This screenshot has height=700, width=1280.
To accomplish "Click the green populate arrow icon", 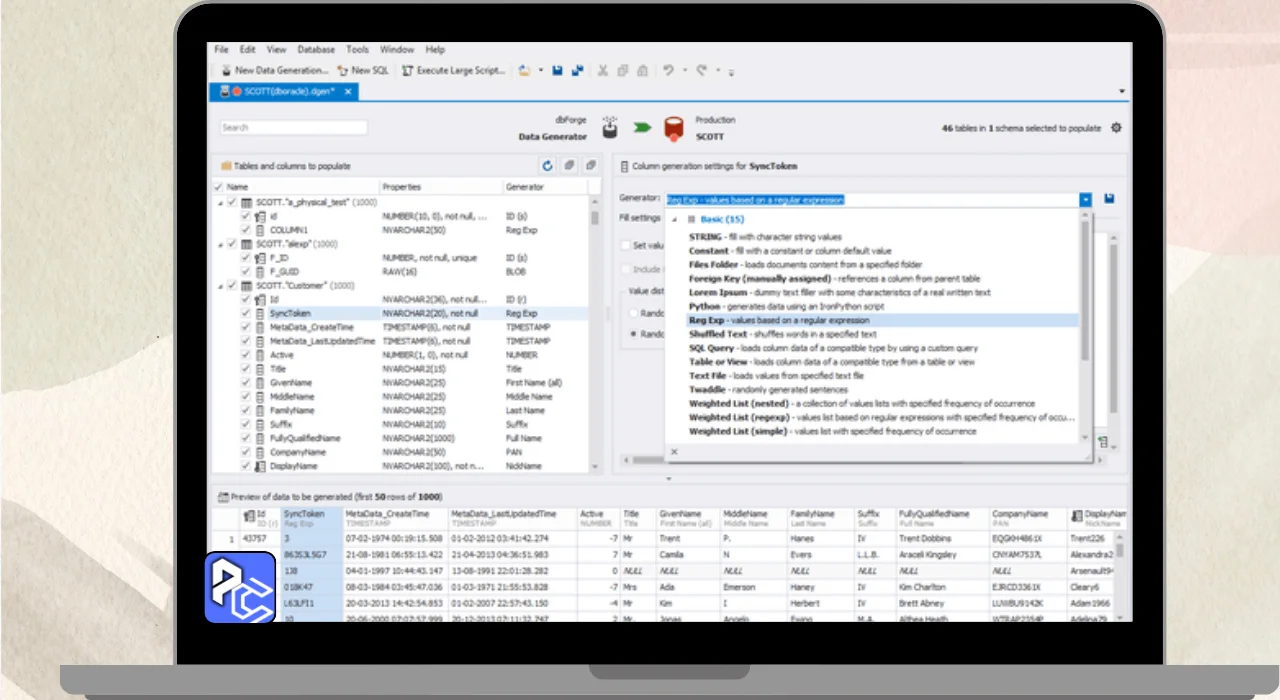I will coord(641,128).
